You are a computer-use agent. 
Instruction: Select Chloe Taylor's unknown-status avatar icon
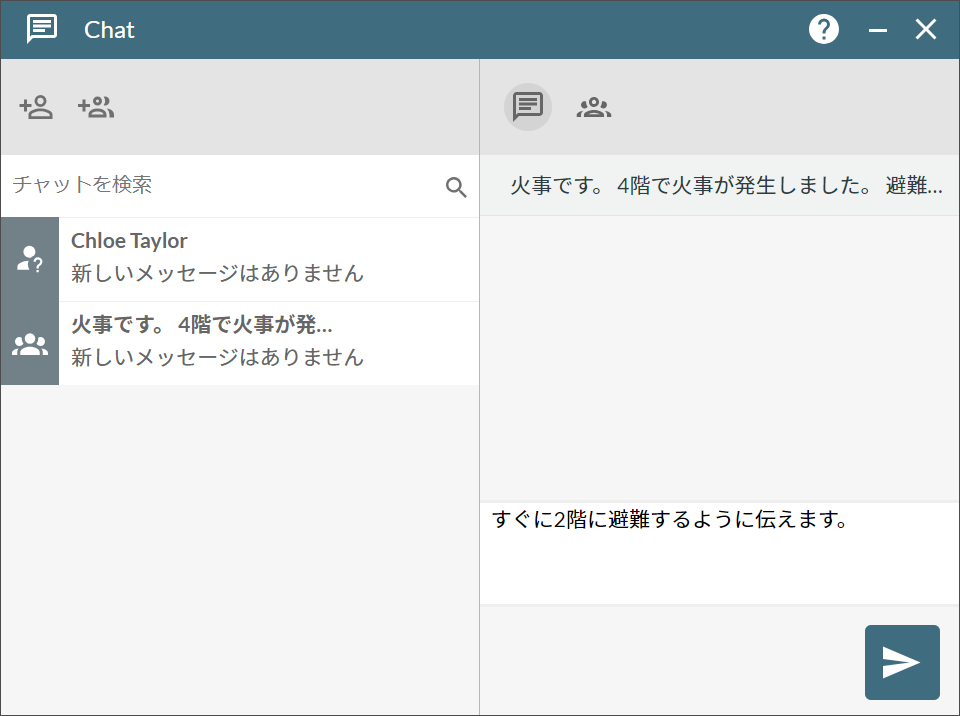point(29,259)
